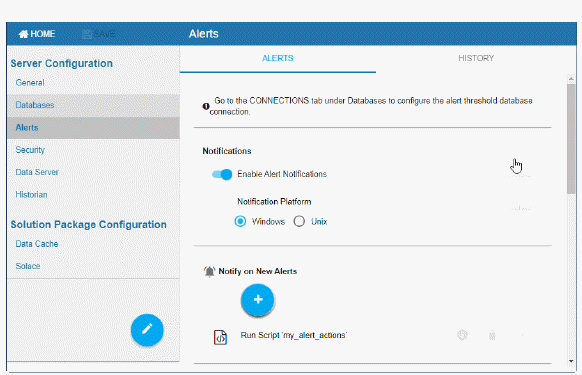This screenshot has height=375, width=582.
Task: Click the Enable Alert Notifications label
Action: (282, 174)
